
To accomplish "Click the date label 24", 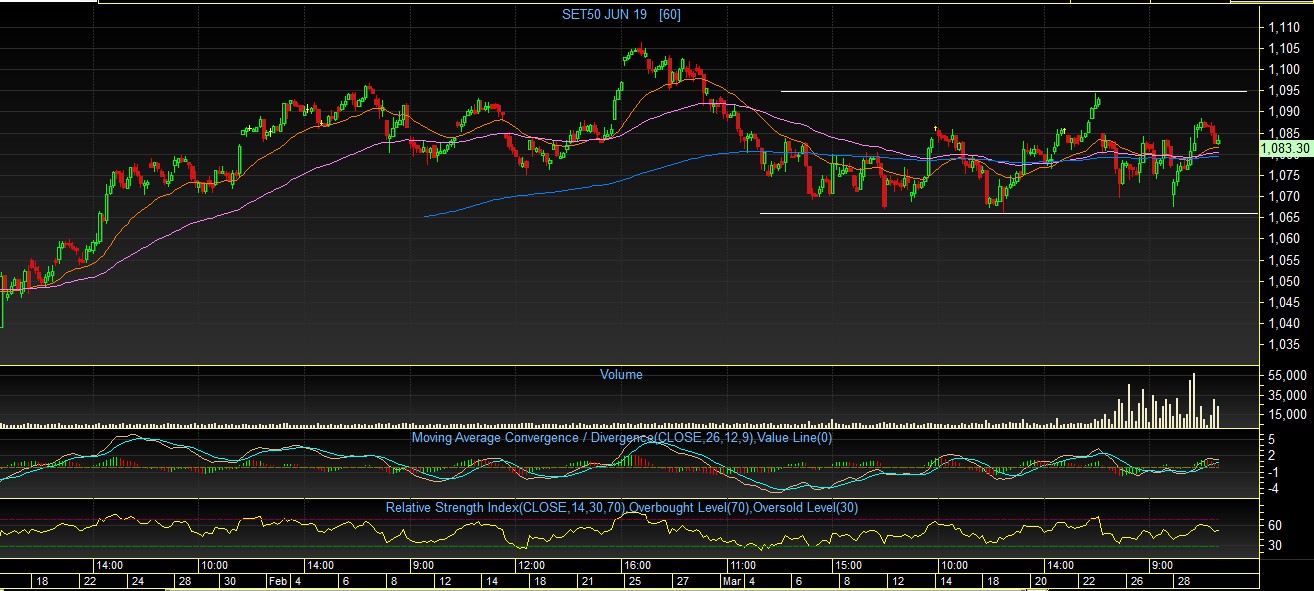I will click(136, 581).
